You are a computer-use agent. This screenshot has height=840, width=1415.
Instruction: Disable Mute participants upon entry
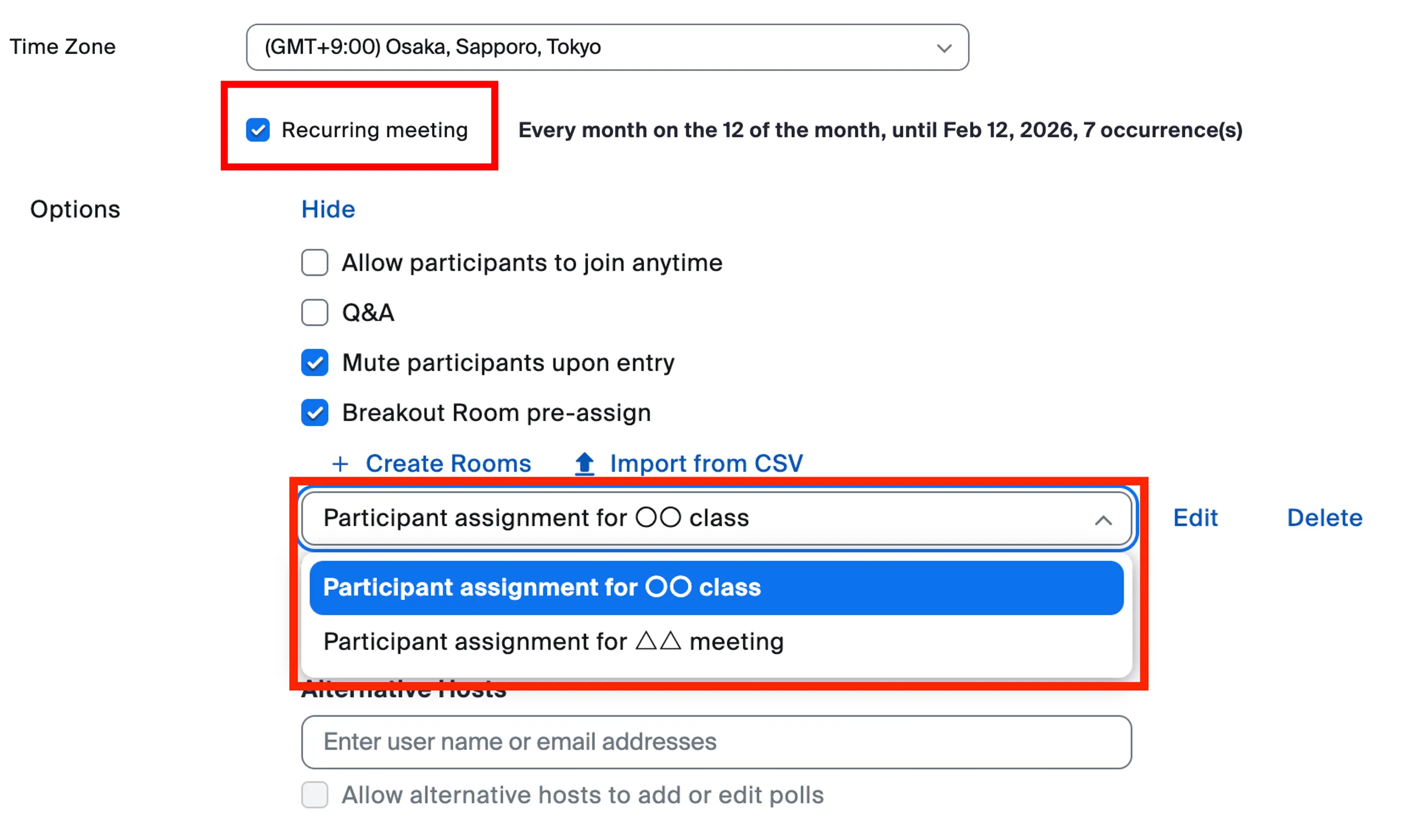pos(315,363)
